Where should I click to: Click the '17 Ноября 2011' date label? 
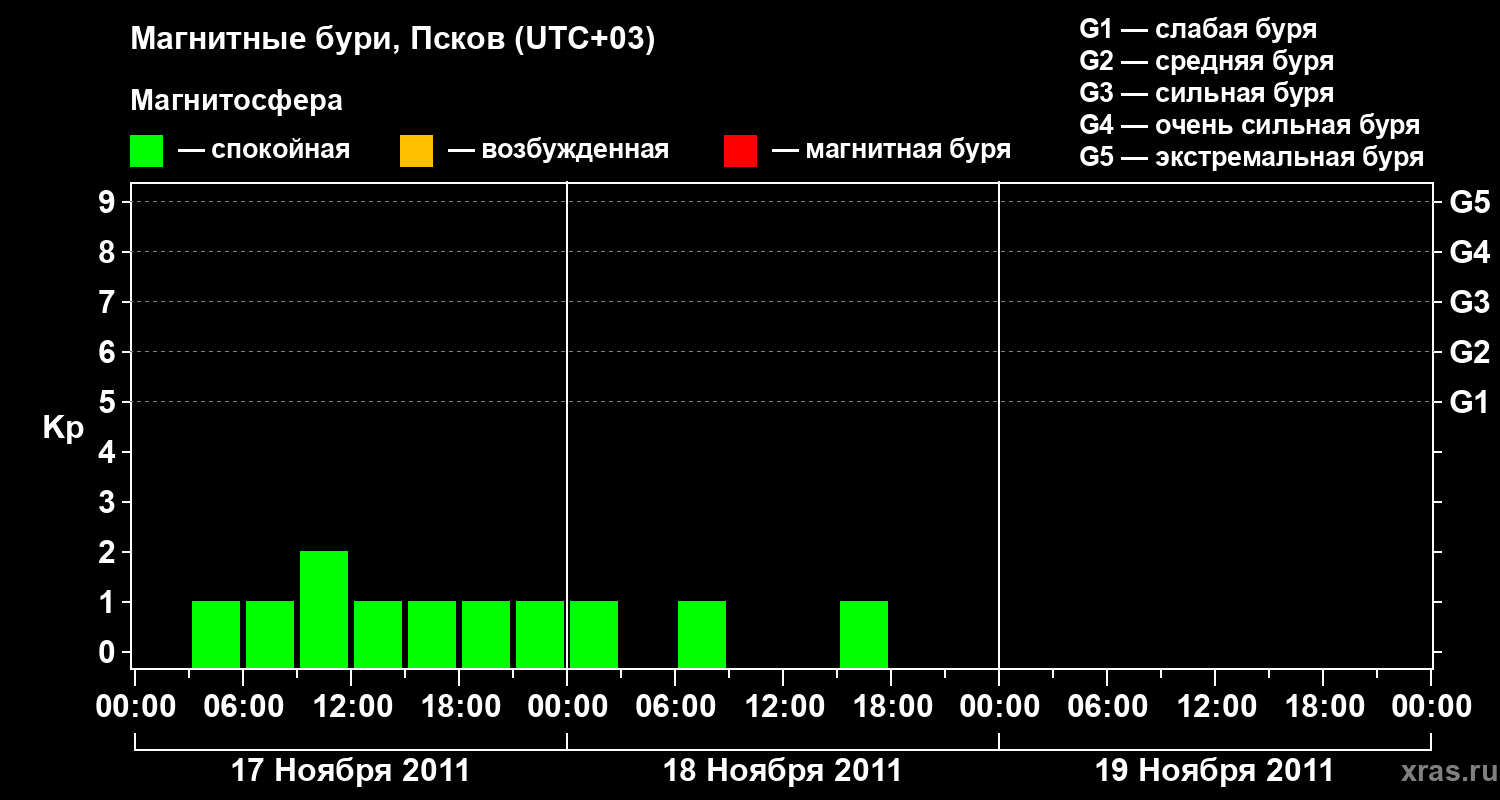tap(351, 771)
